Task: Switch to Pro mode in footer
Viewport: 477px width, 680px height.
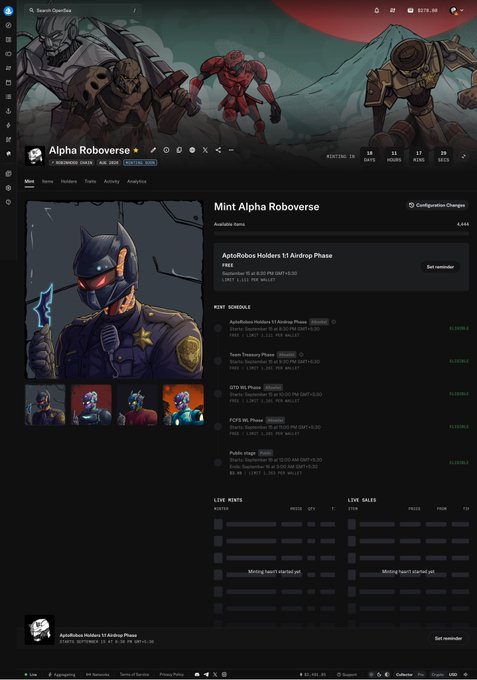Action: click(421, 674)
